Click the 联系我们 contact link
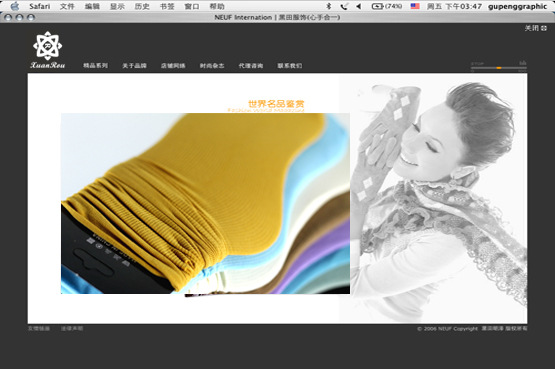The height and width of the screenshot is (369, 555). pos(290,65)
